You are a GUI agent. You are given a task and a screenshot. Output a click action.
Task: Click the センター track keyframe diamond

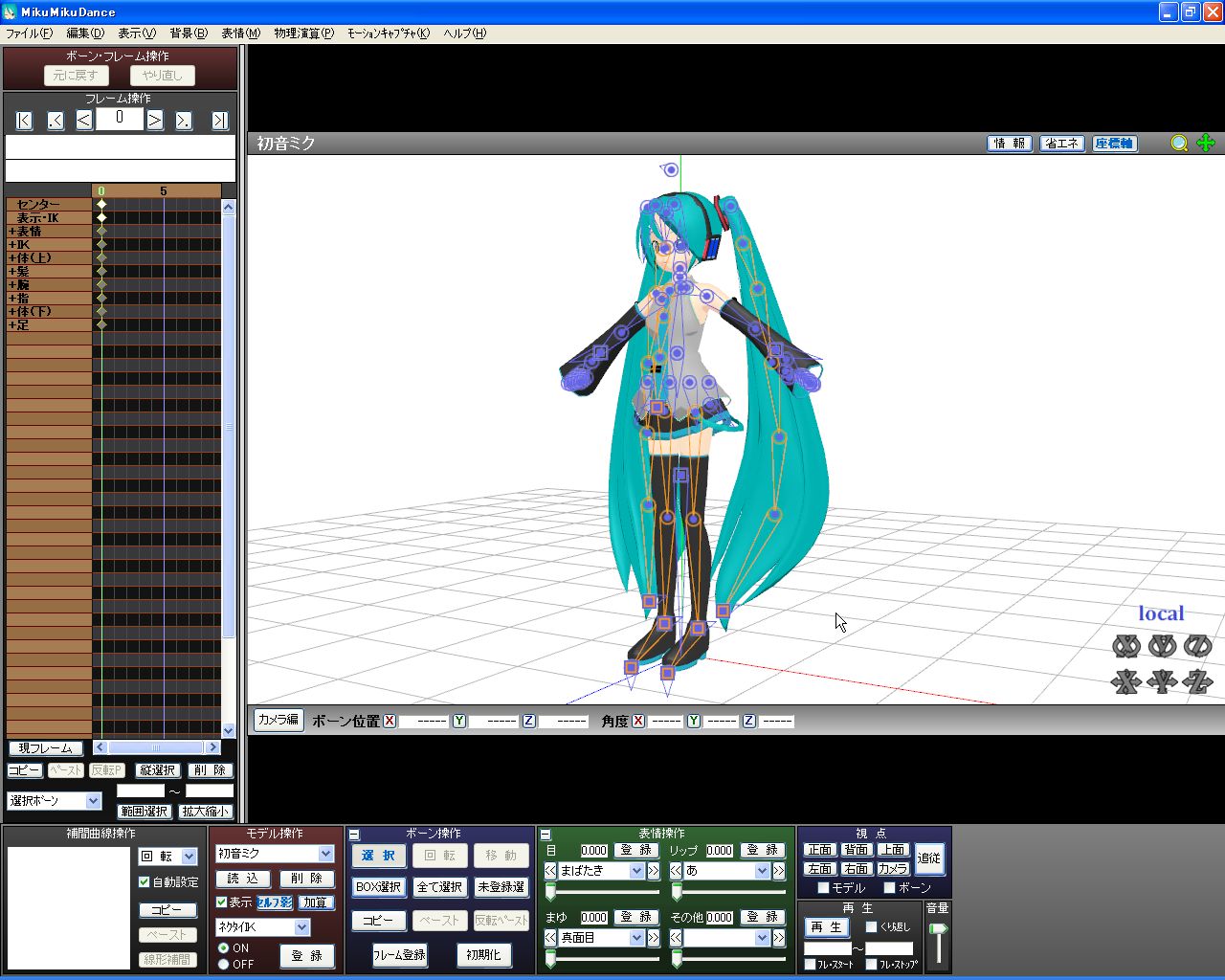(101, 205)
